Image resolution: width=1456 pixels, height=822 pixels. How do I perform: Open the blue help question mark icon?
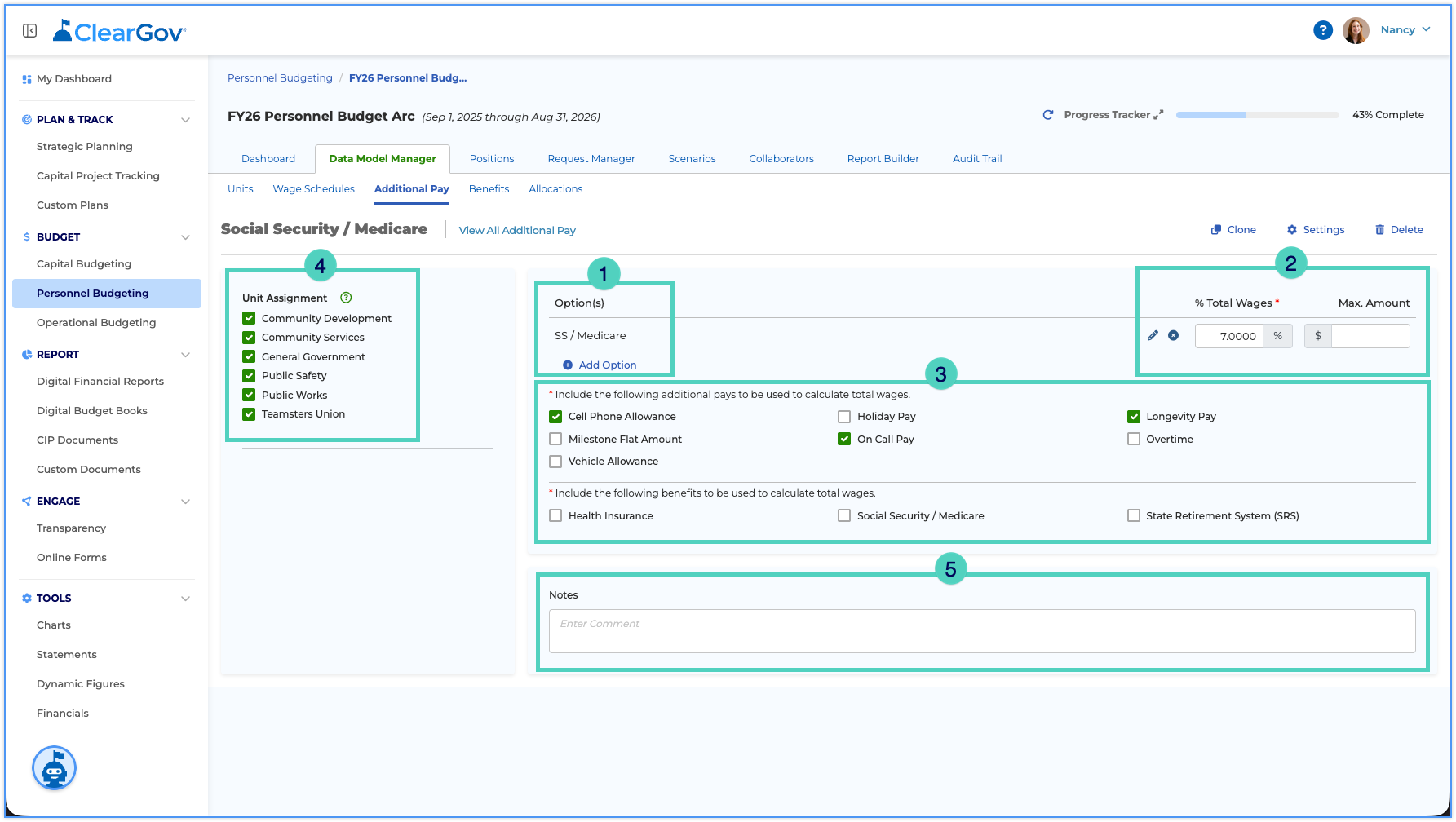[x=1322, y=30]
